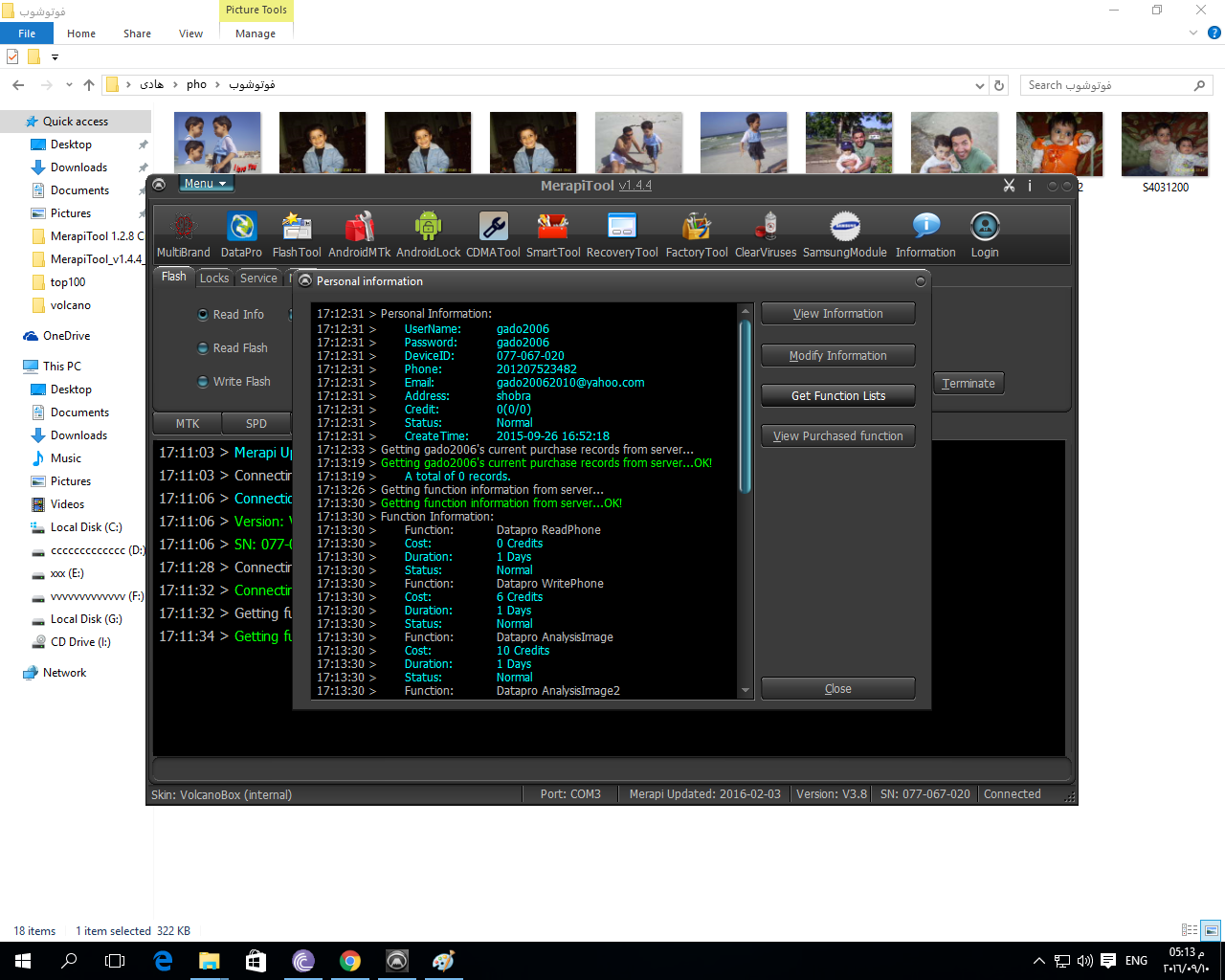
Task: Select the SPD tab
Action: point(256,423)
